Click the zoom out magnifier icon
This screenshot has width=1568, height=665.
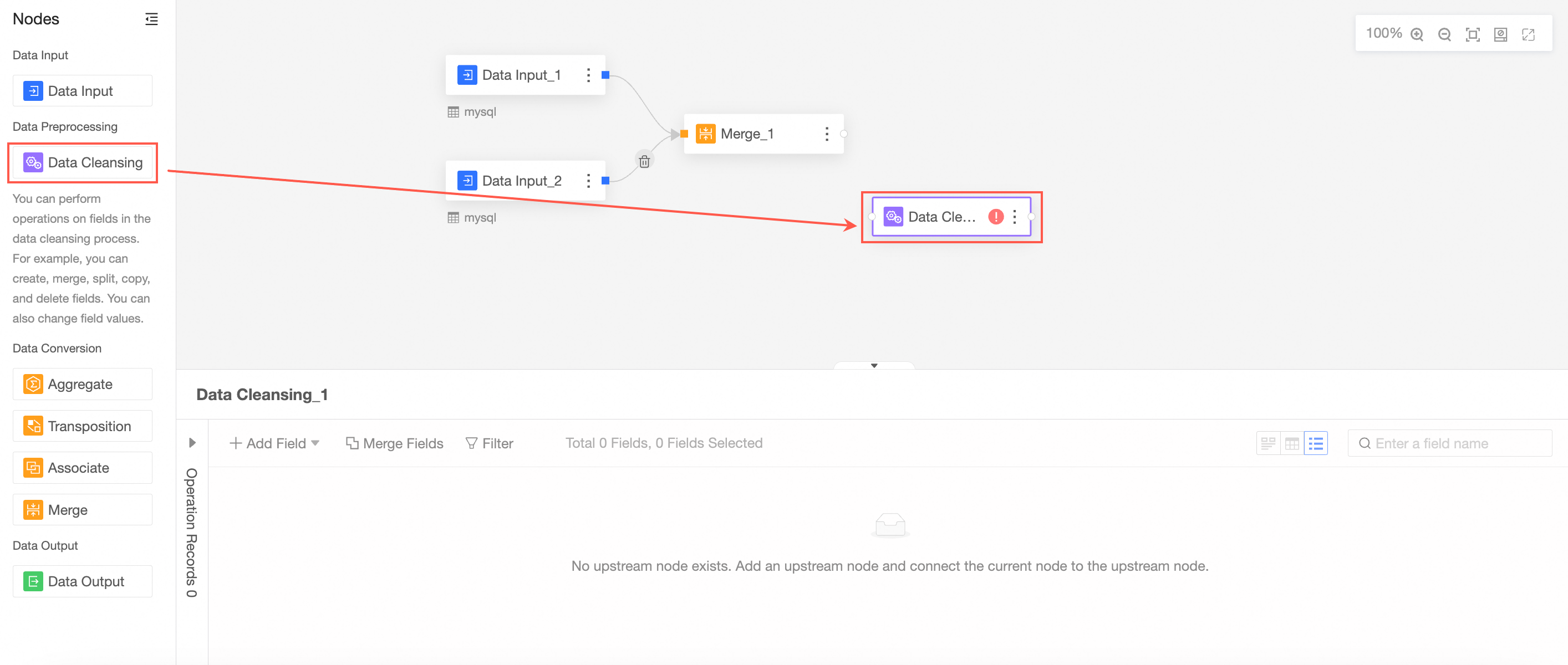[1444, 35]
